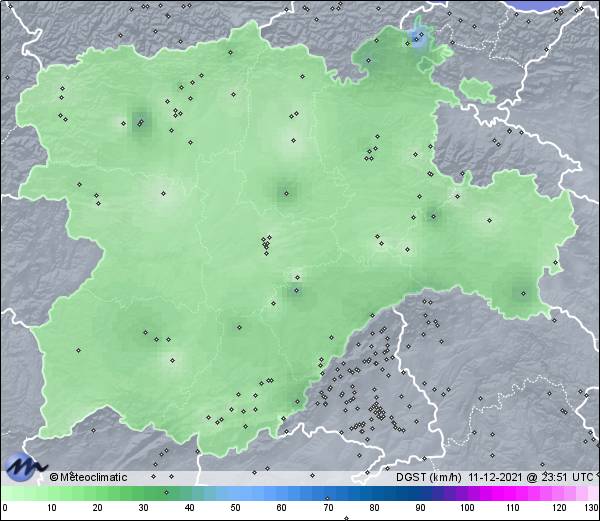
Task: Click the 100 label on the scale
Action: [467, 508]
